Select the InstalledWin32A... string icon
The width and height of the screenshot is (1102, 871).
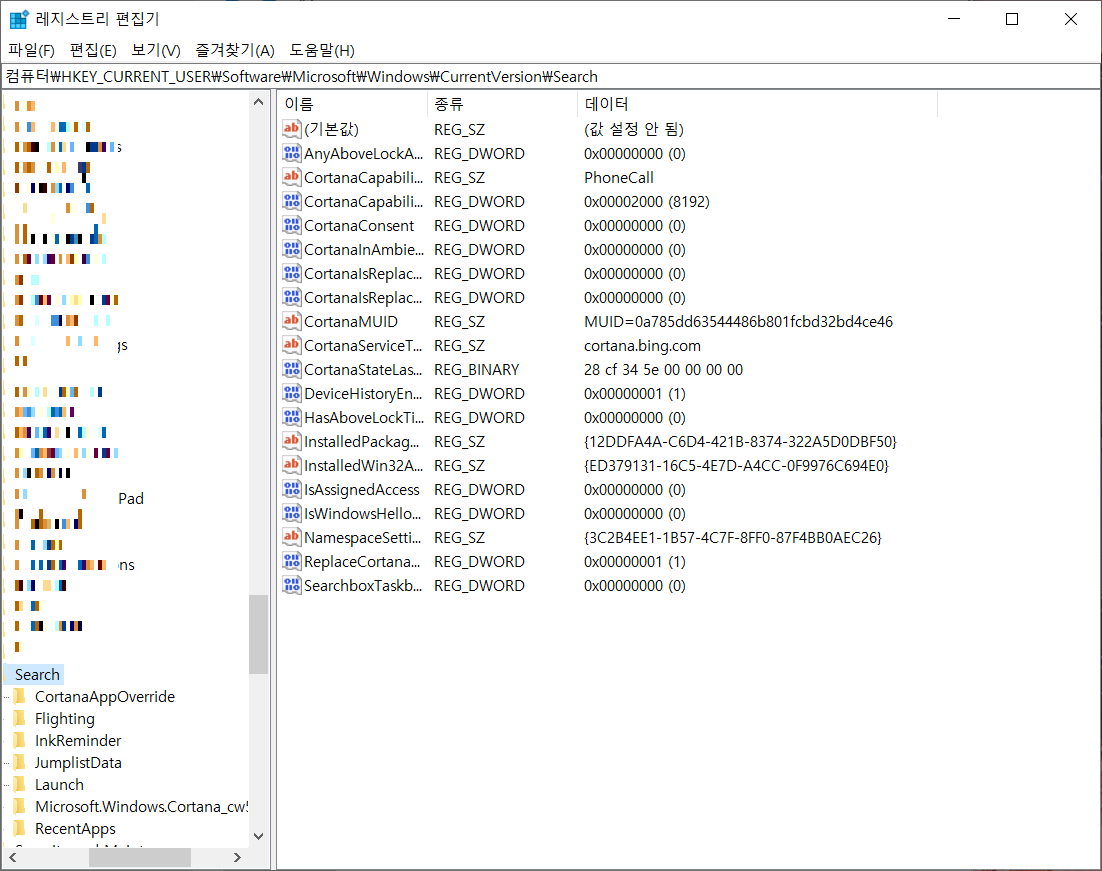click(x=292, y=465)
